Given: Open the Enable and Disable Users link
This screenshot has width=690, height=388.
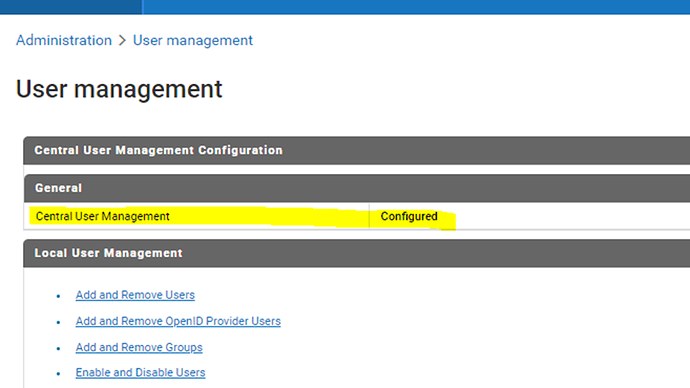Looking at the screenshot, I should 140,373.
